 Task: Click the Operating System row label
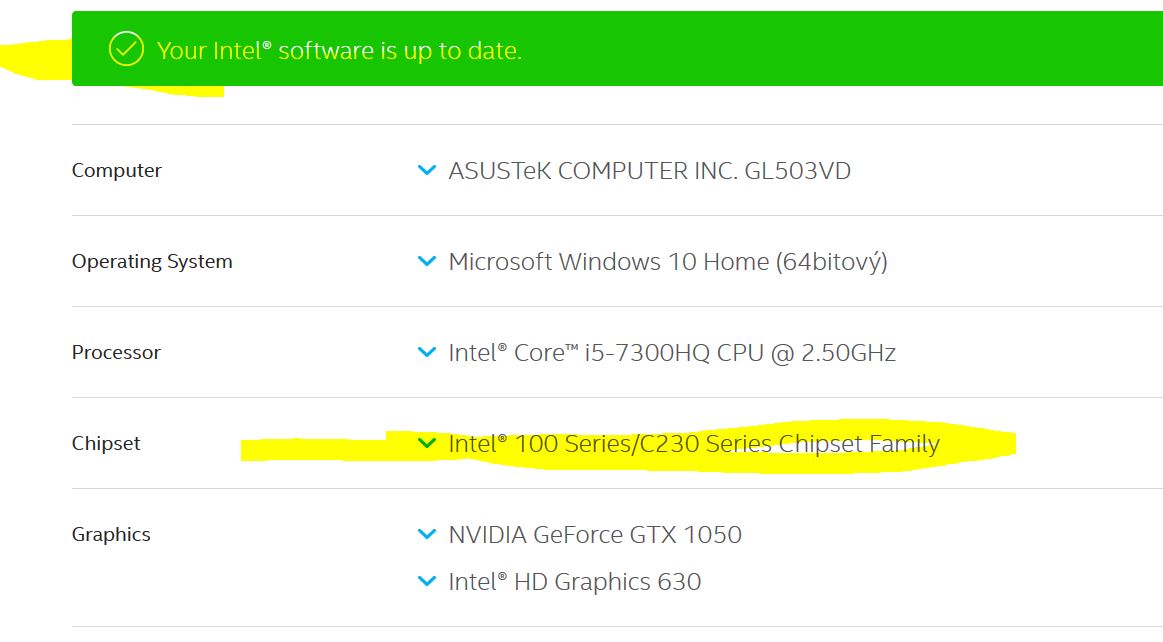coord(152,262)
